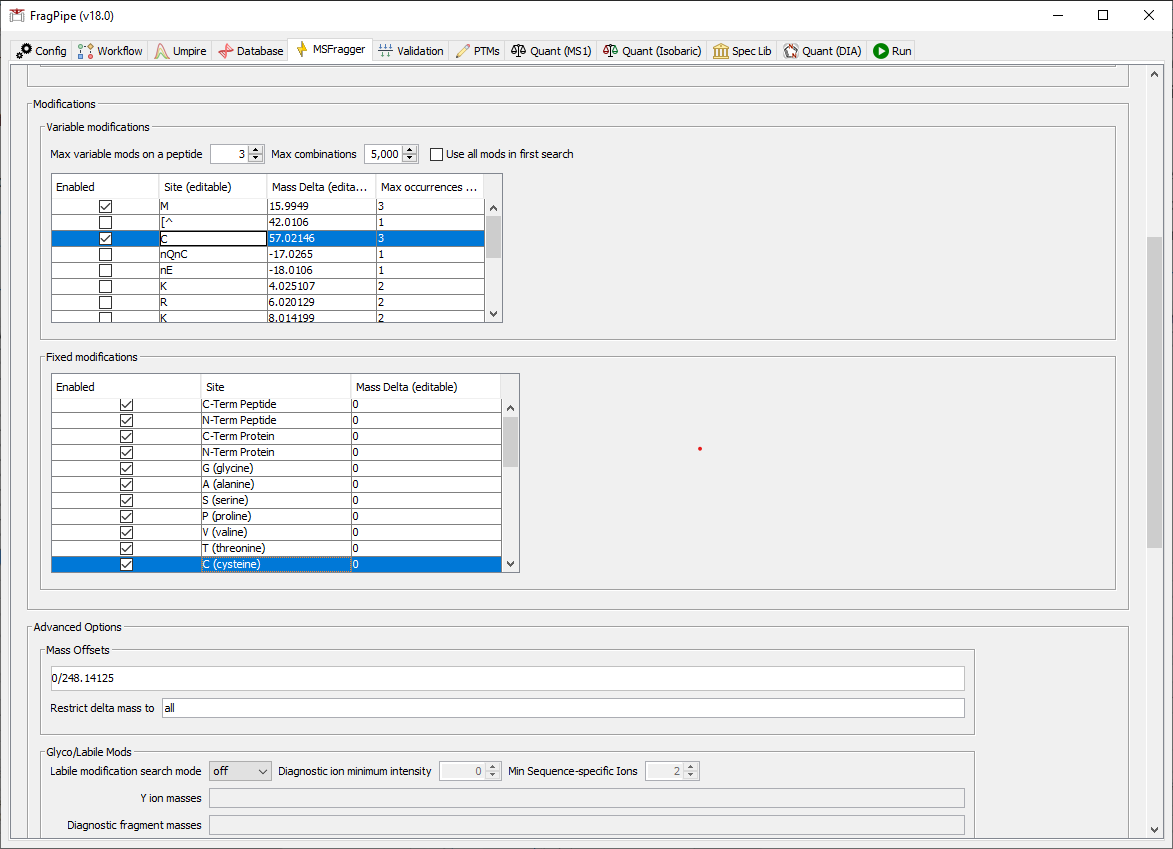Click the Database tab icon
1173x849 pixels.
tap(225, 51)
